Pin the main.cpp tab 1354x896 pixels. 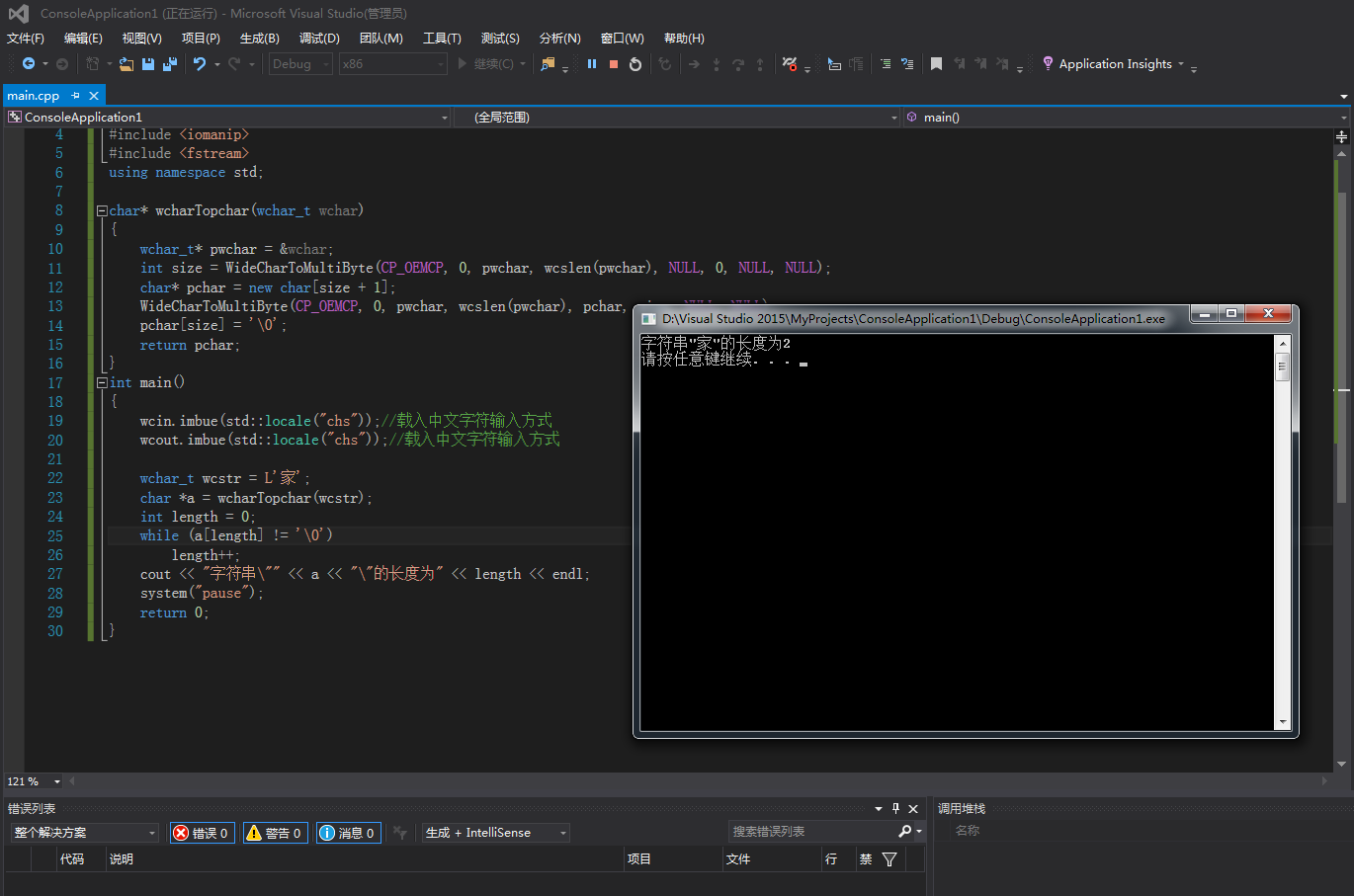tap(76, 96)
